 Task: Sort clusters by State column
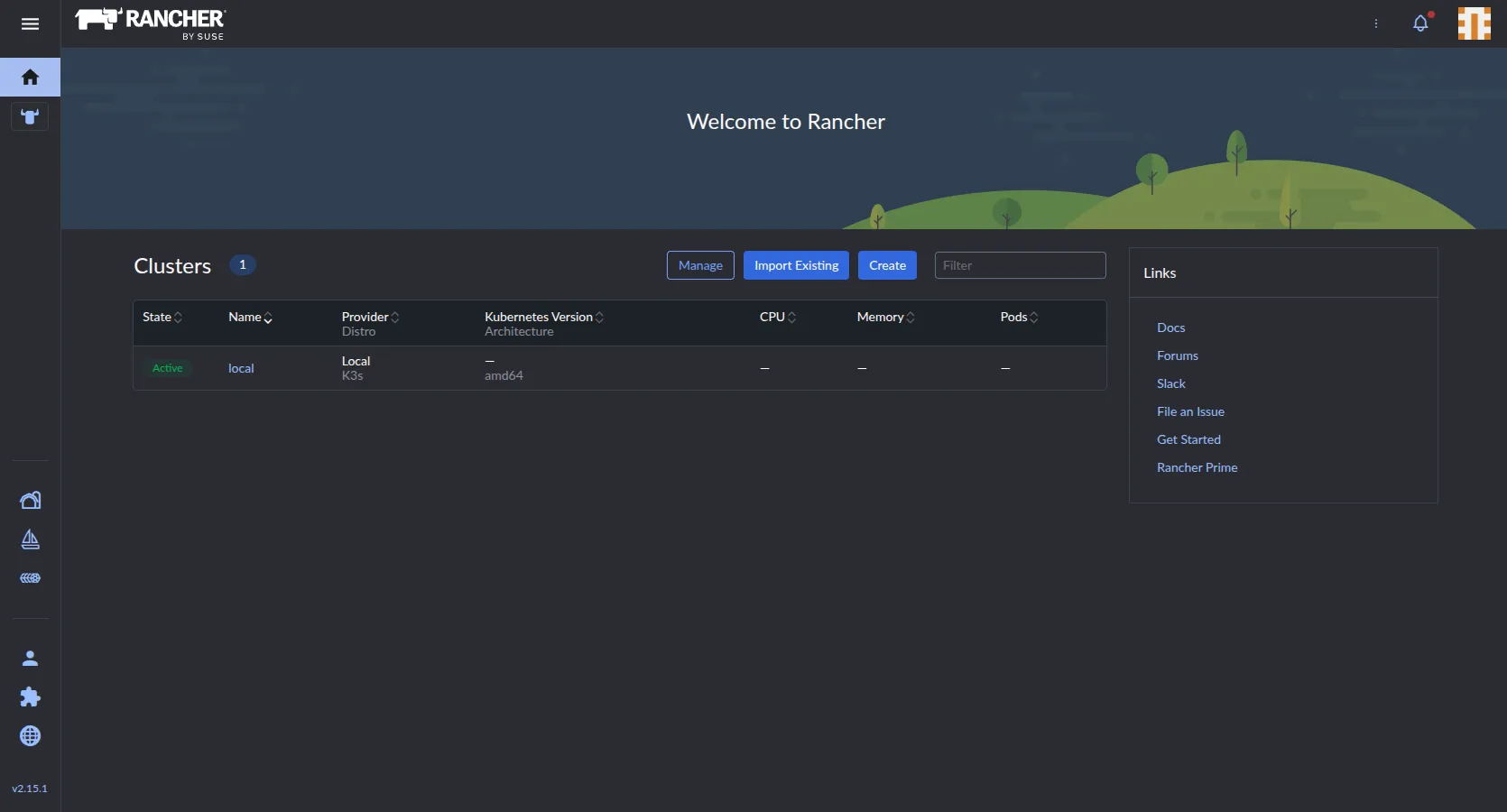(162, 317)
